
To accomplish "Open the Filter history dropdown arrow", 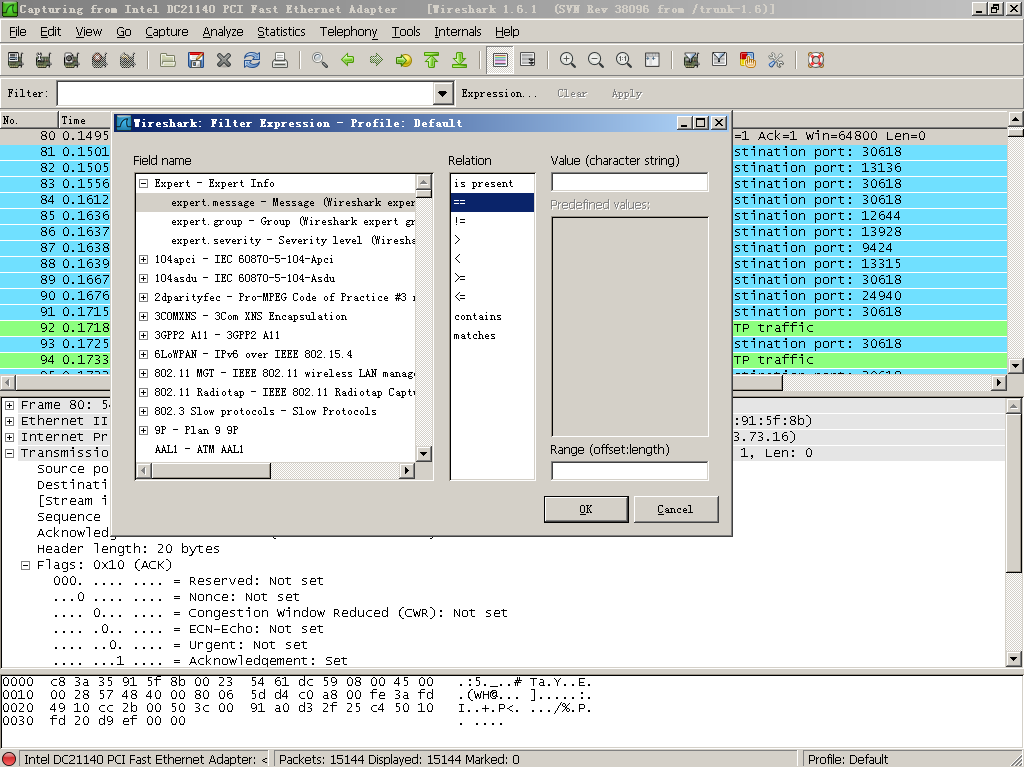I will (x=443, y=93).
